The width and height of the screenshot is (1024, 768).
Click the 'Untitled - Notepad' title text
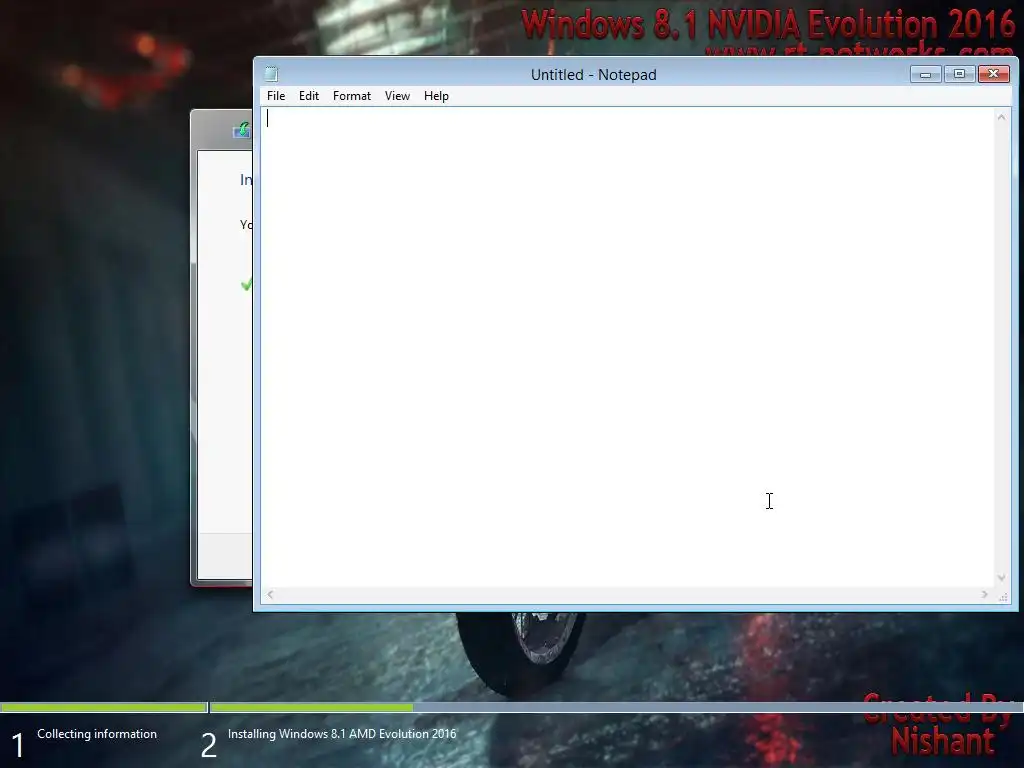[x=593, y=74]
